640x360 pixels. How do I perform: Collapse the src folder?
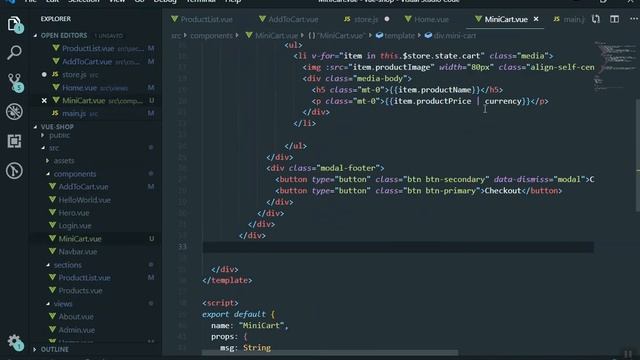click(x=54, y=148)
